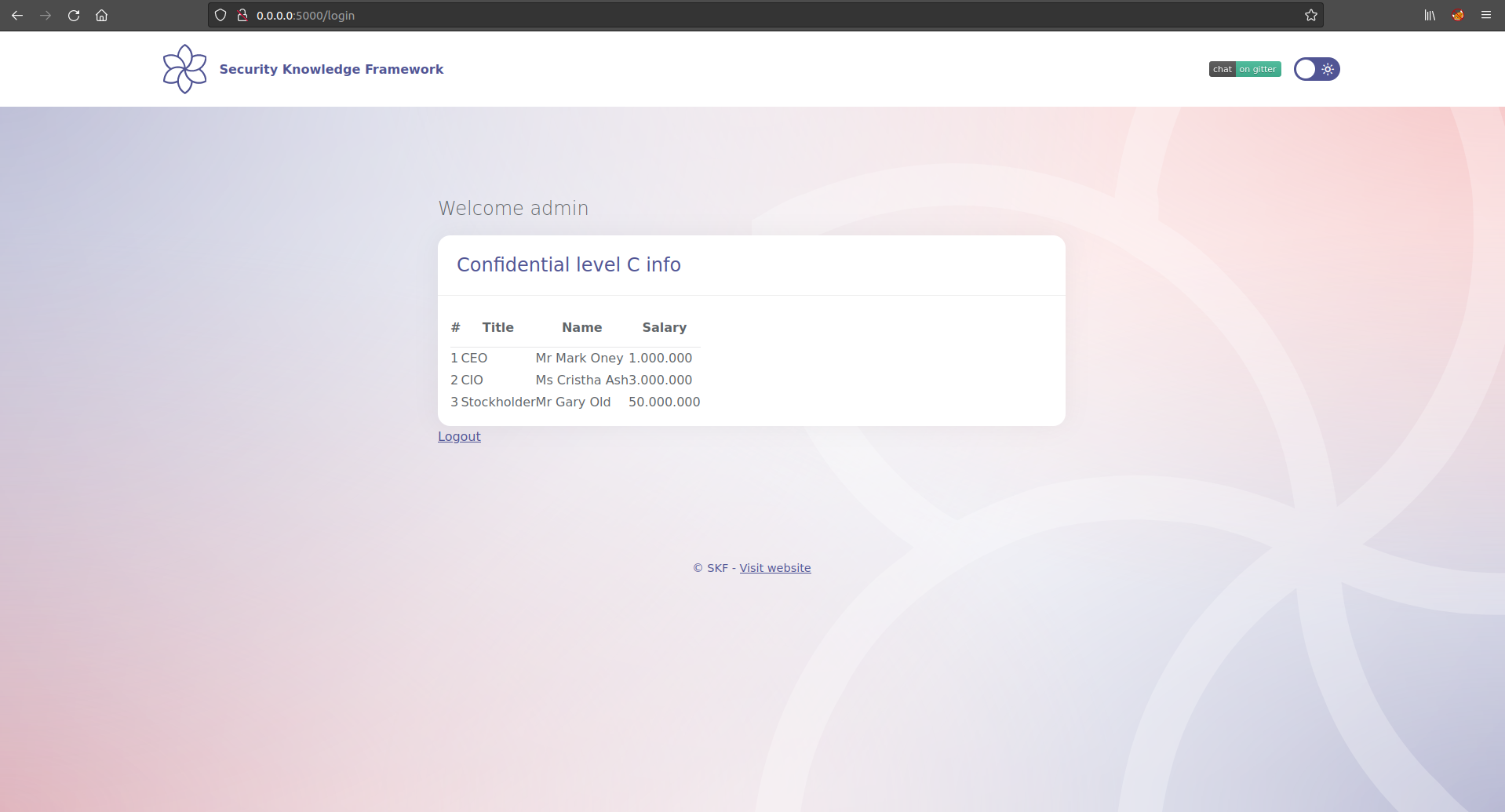Reload the page with the refresh icon
This screenshot has height=812, width=1505.
pos(74,15)
